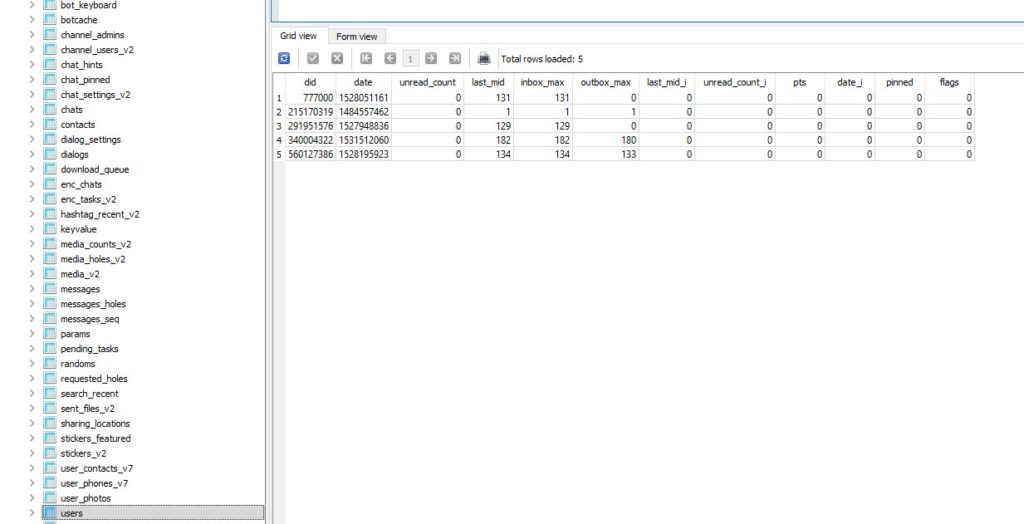Select the table icon next to user_photos
The height and width of the screenshot is (524, 1024).
[50, 498]
